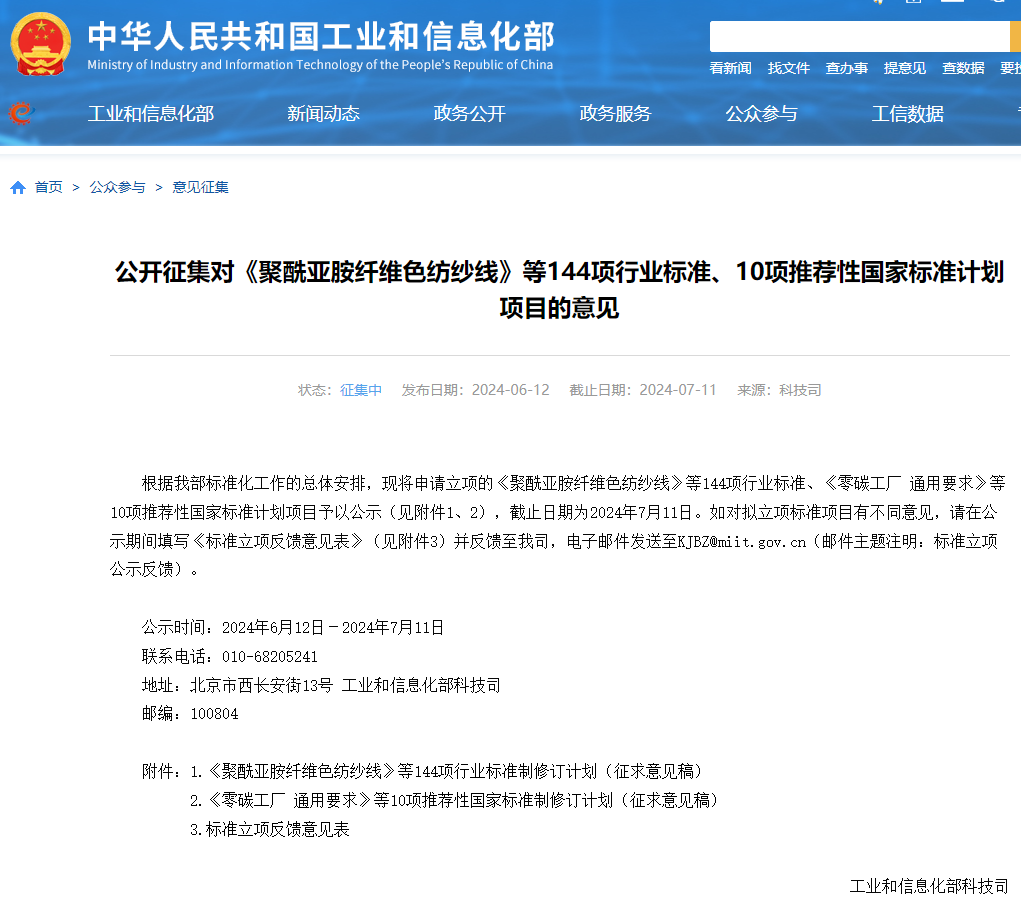This screenshot has height=898, width=1021.
Task: Click the home icon in breadcrumb
Action: point(18,188)
